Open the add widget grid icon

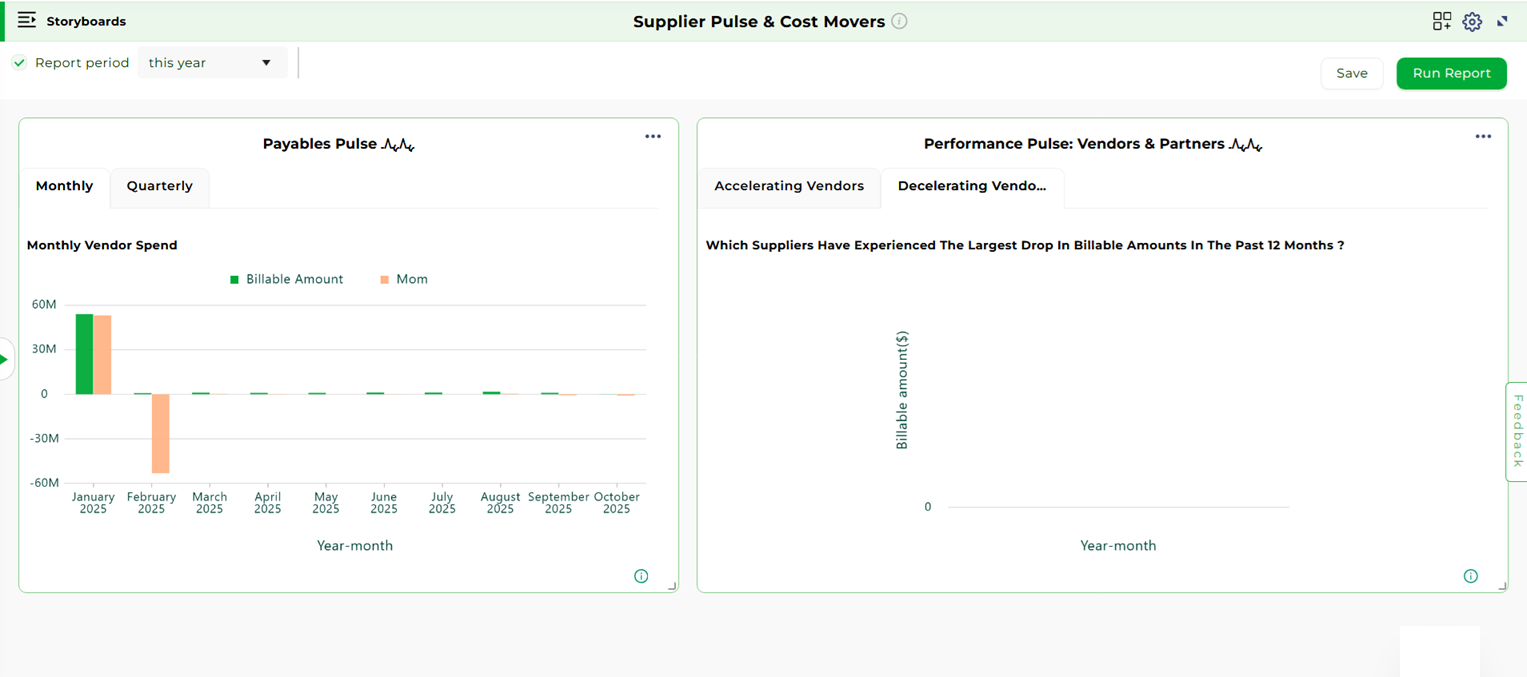click(1441, 21)
